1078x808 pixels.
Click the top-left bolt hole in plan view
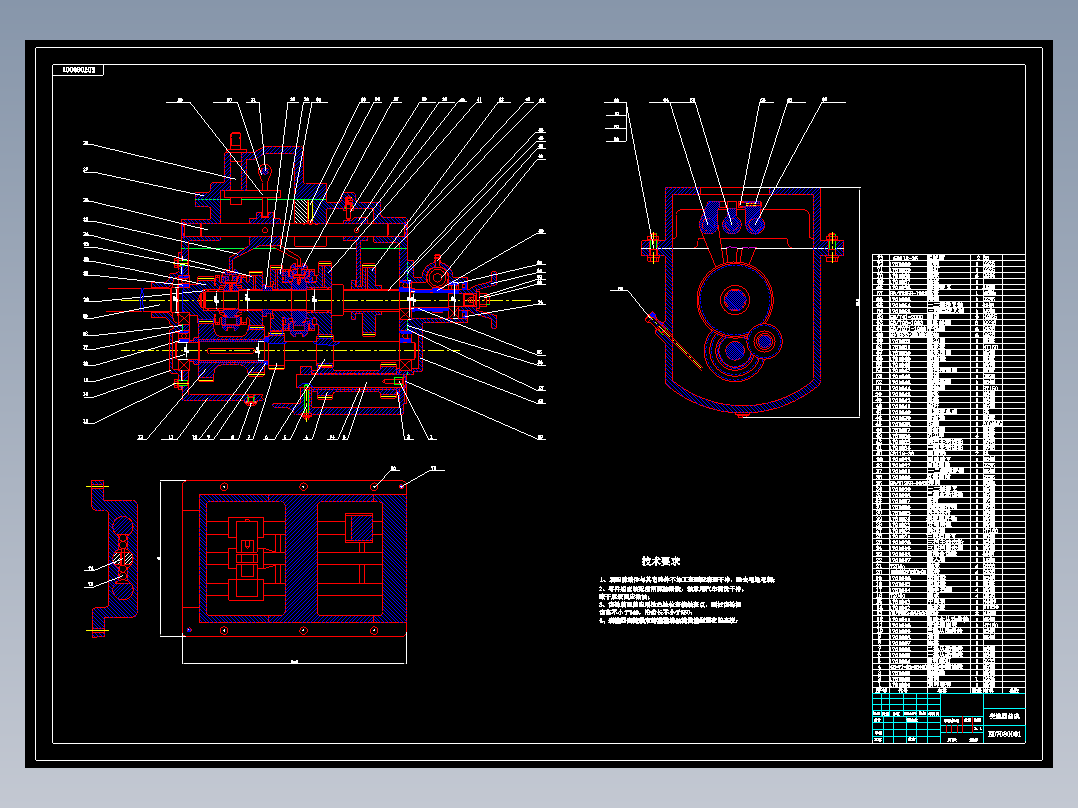(x=223, y=487)
